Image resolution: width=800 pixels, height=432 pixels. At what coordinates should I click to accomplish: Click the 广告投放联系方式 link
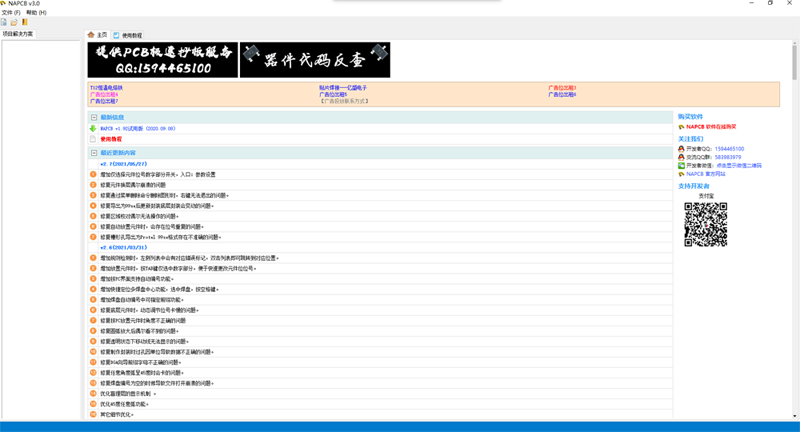344,101
